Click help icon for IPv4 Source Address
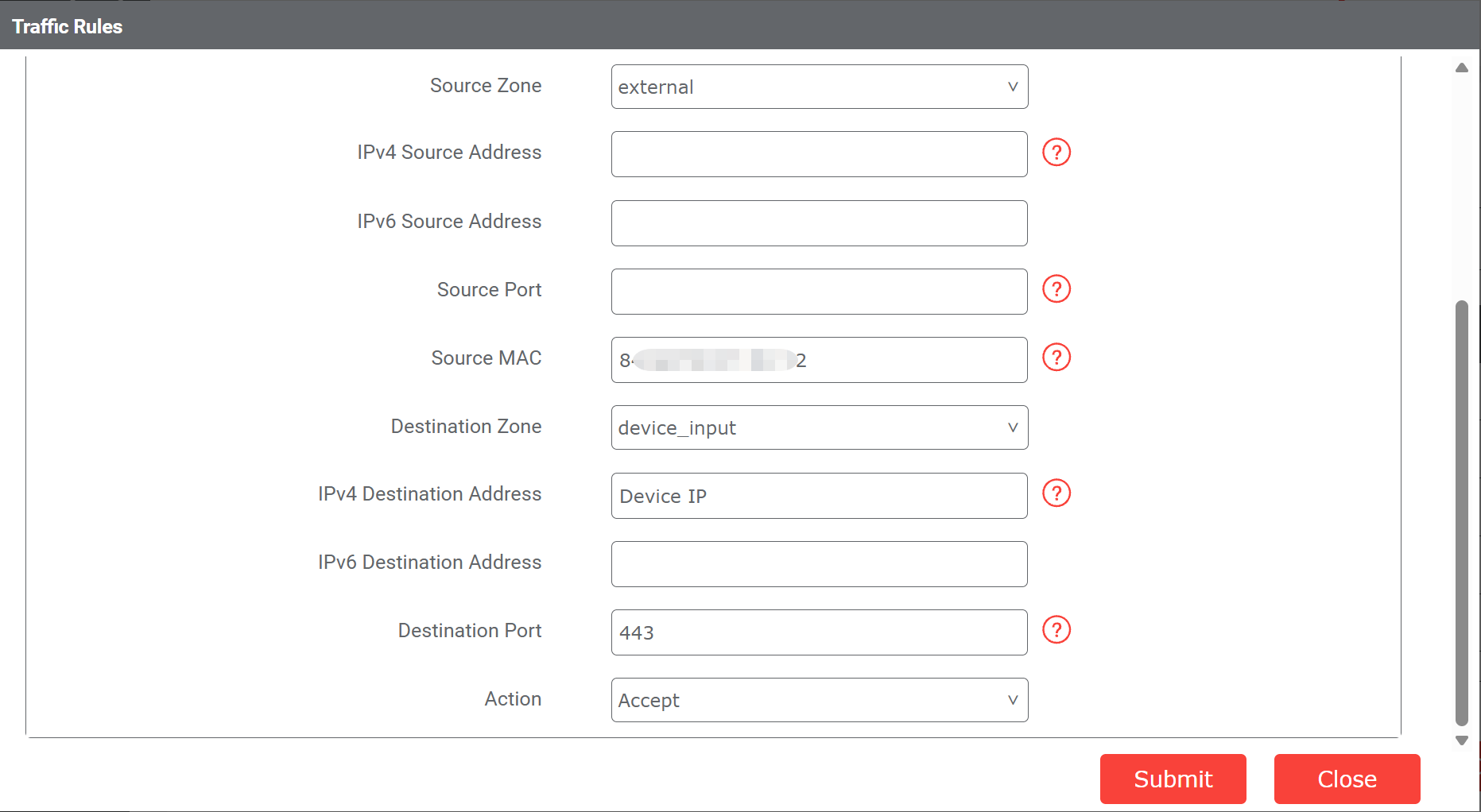Image resolution: width=1481 pixels, height=812 pixels. pos(1056,152)
